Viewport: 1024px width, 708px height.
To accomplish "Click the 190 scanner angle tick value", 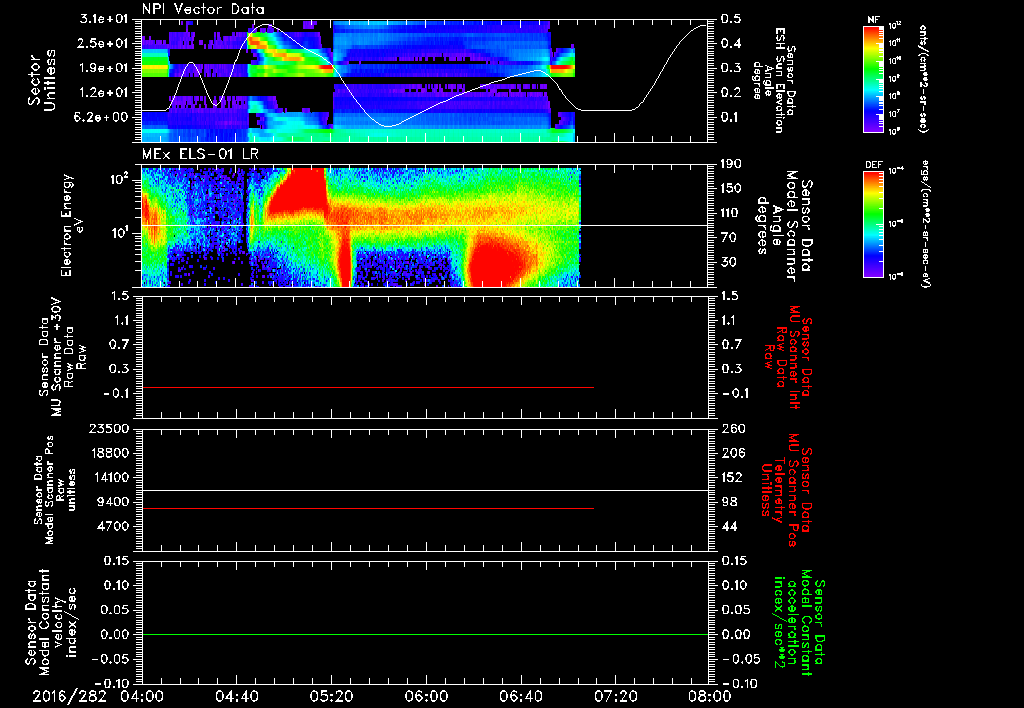I will click(731, 164).
